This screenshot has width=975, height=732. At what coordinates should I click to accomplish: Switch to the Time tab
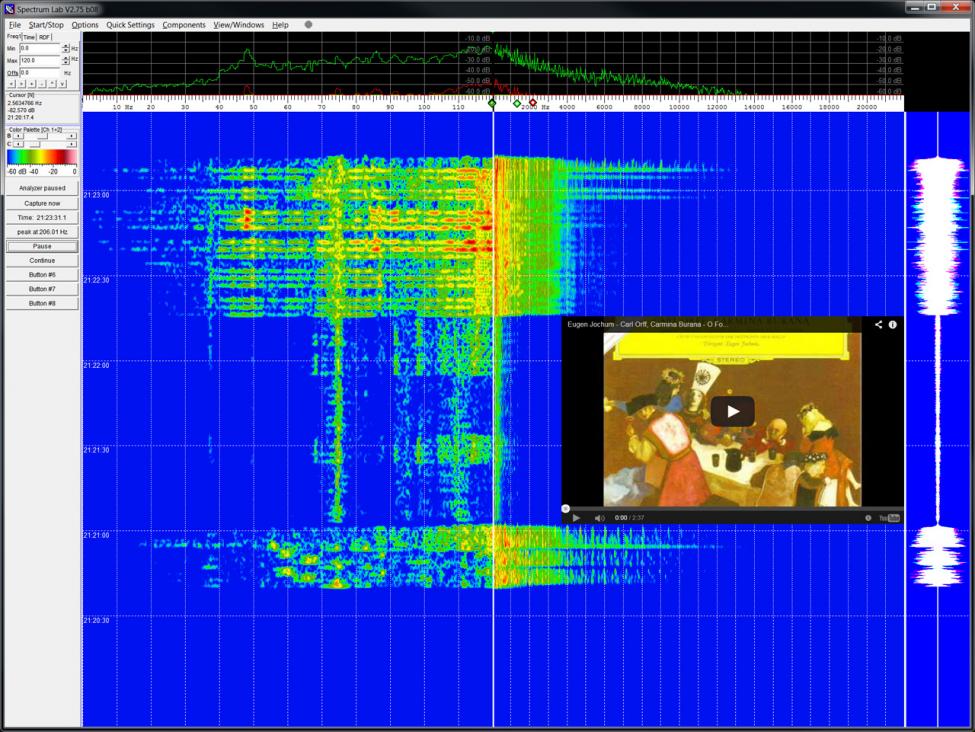coord(29,37)
